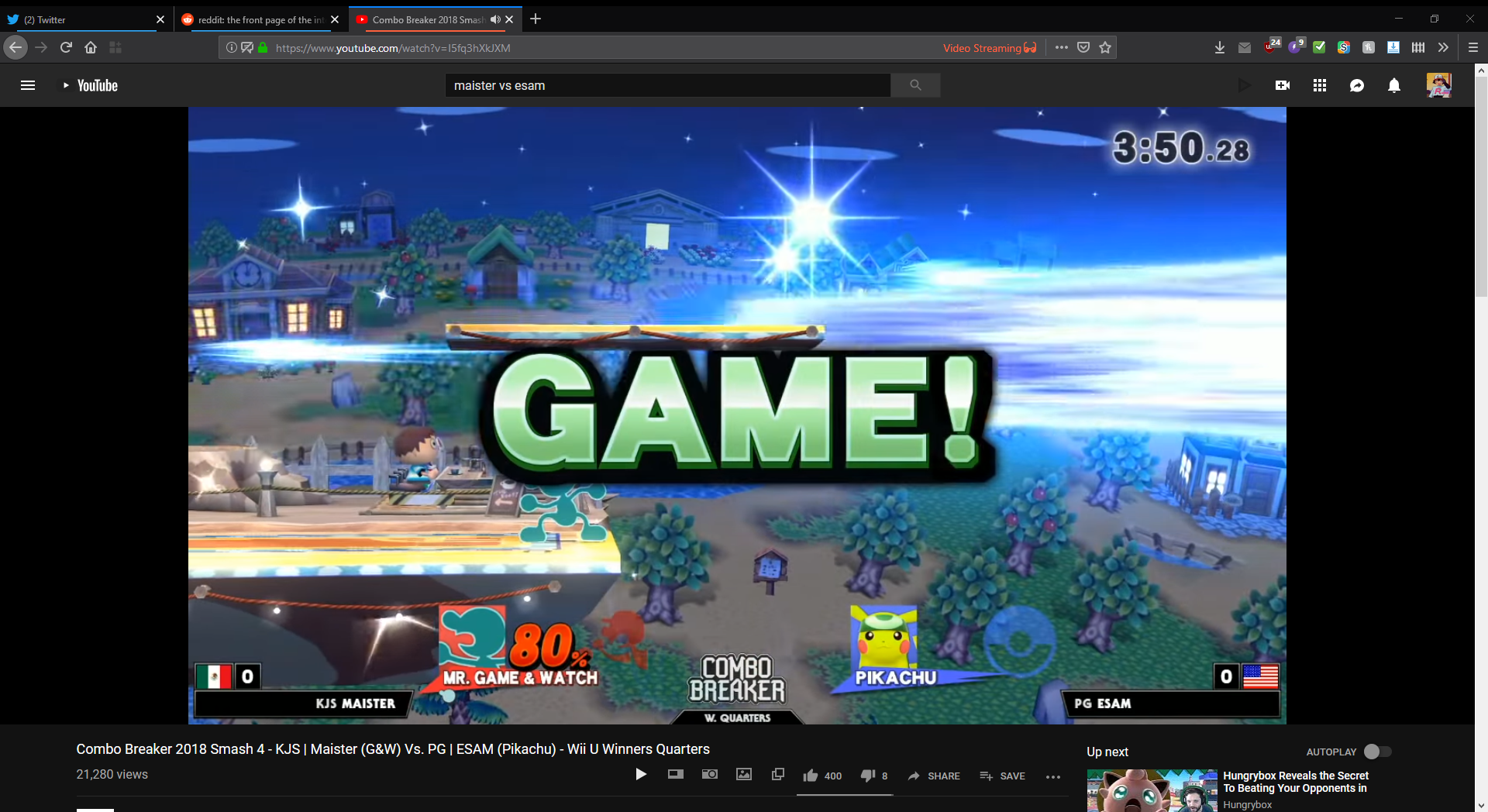Like the video with 400 likes
This screenshot has height=812, width=1488.
(x=822, y=776)
